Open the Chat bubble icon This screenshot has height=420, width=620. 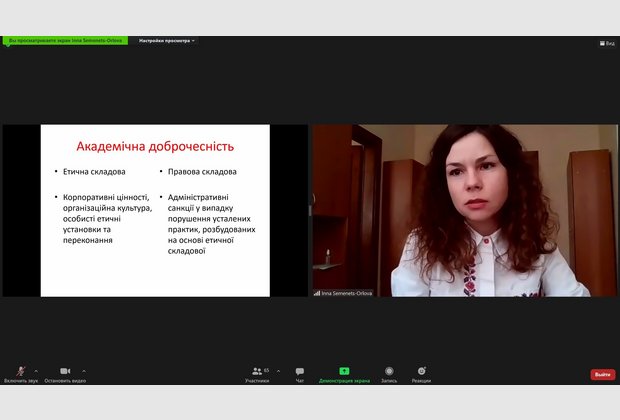(300, 371)
